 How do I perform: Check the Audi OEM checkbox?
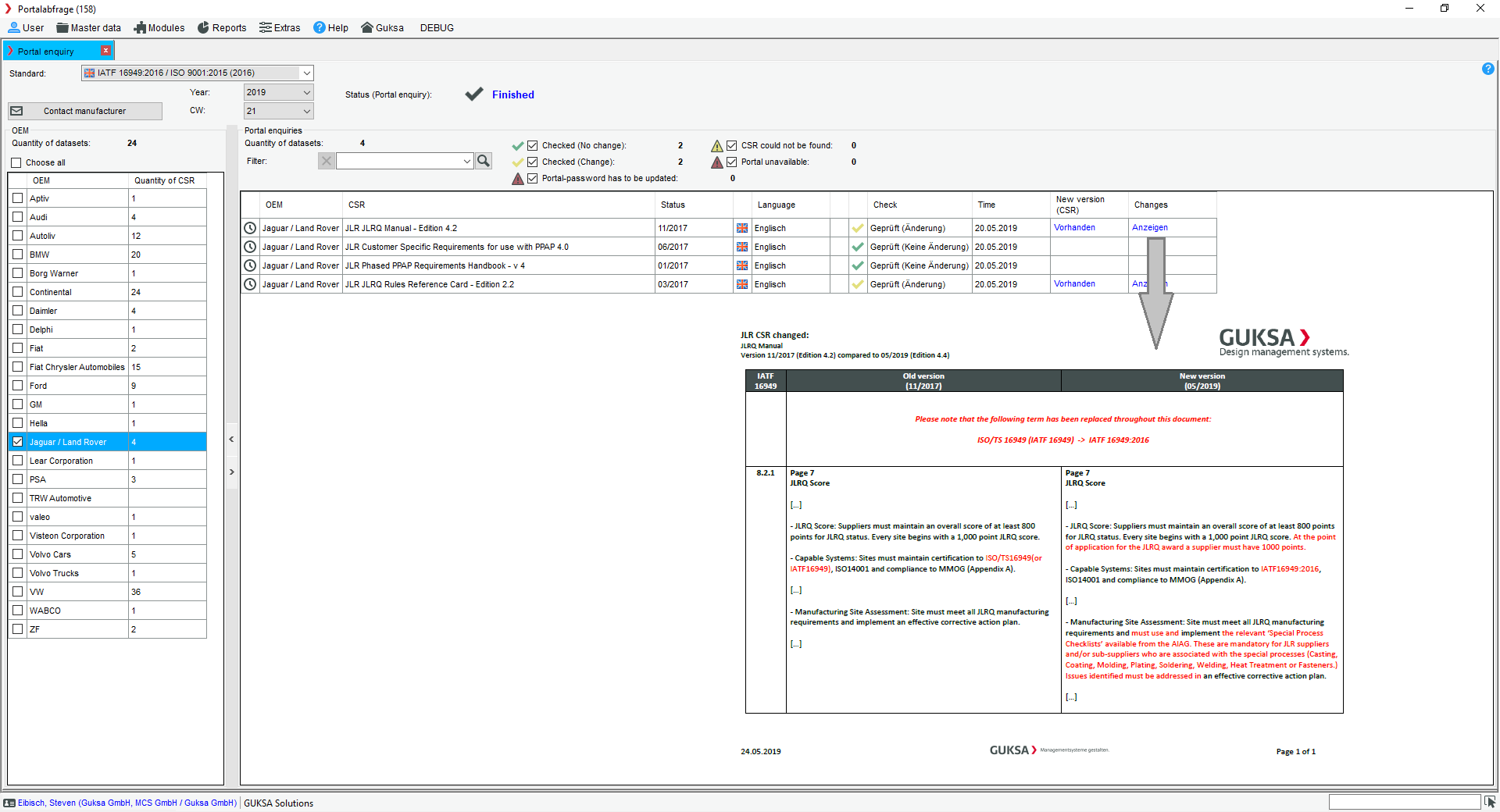click(18, 217)
